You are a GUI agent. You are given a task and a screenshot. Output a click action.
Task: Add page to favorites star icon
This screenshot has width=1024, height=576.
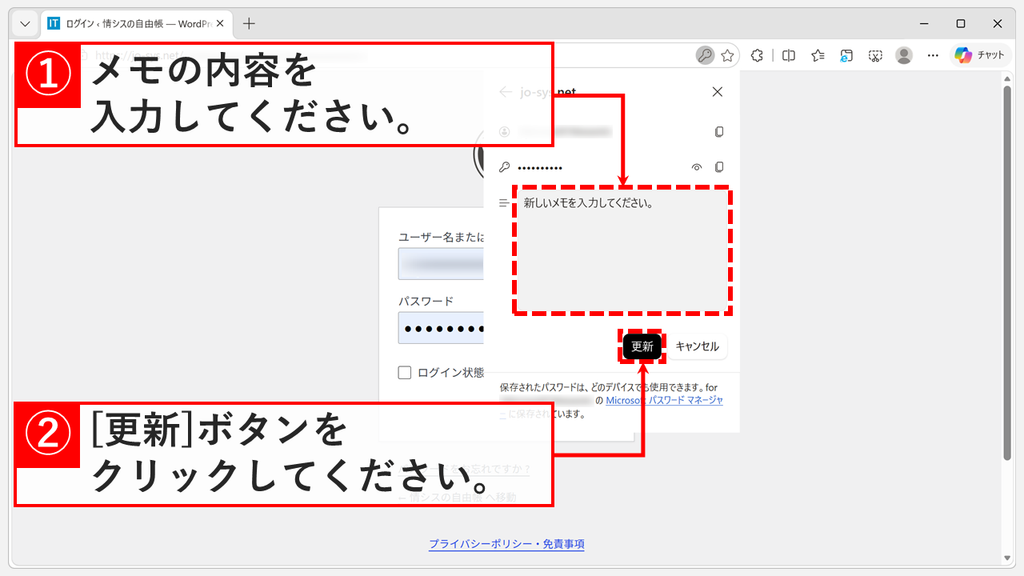(728, 56)
